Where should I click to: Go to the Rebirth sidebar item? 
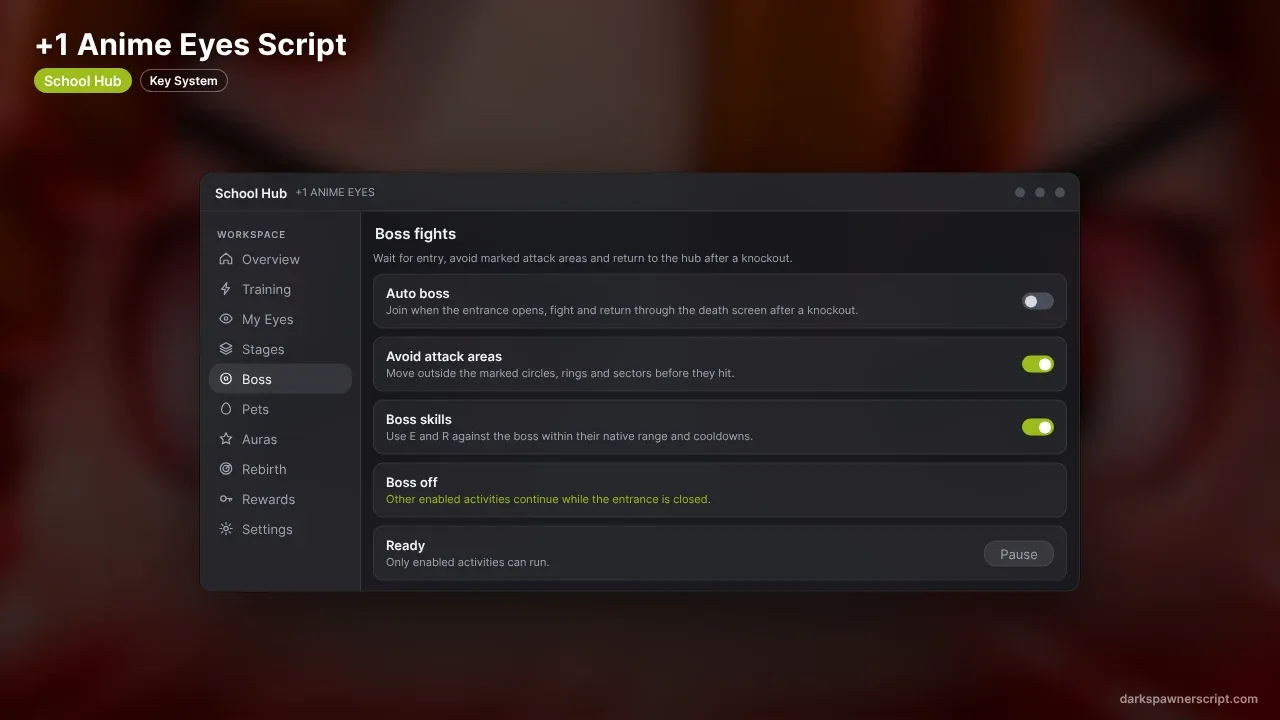[x=280, y=469]
